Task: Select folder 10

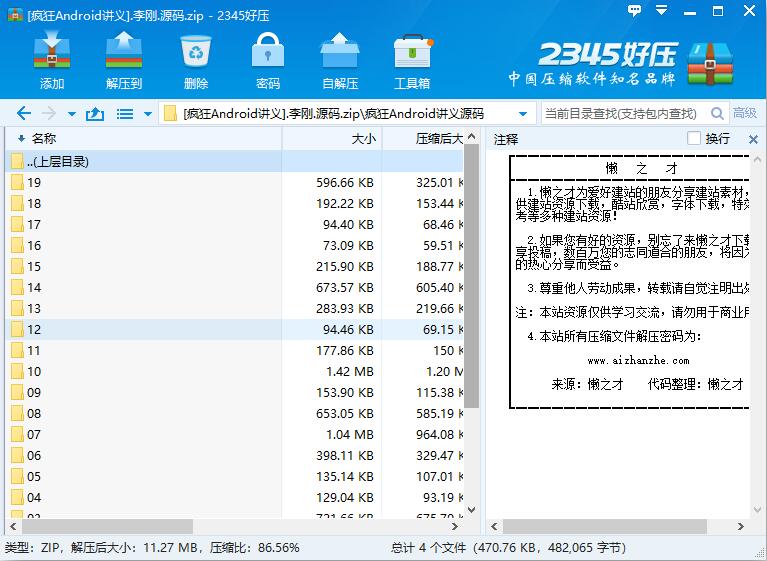Action: [235, 372]
